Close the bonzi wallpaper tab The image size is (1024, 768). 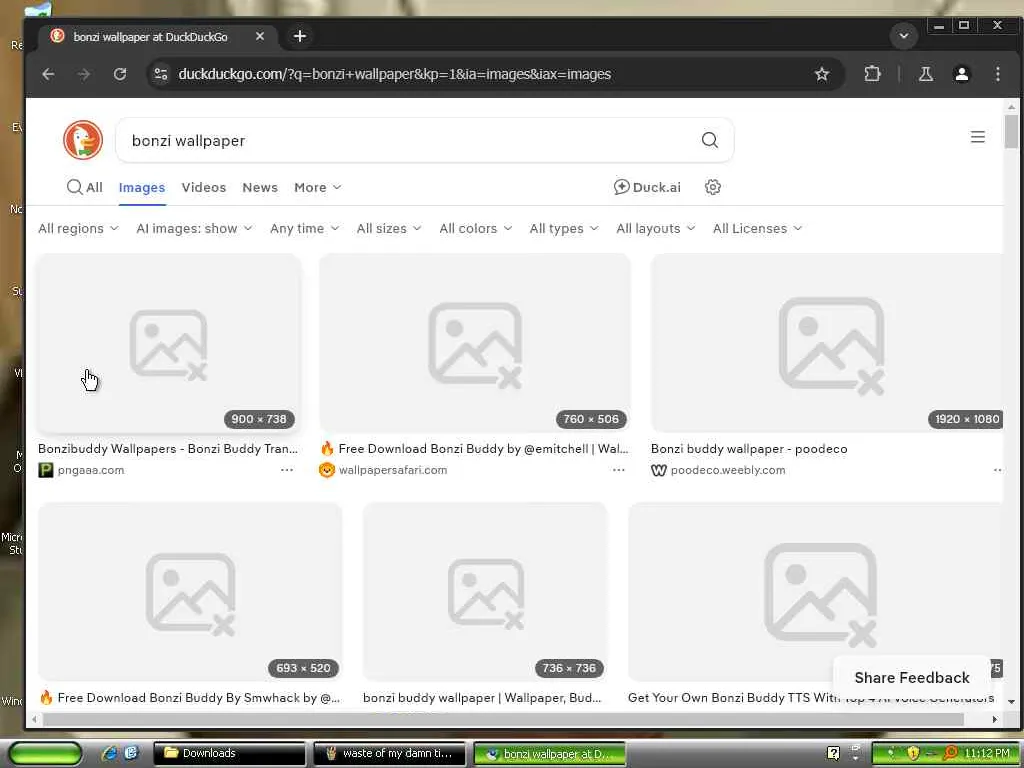tap(260, 37)
